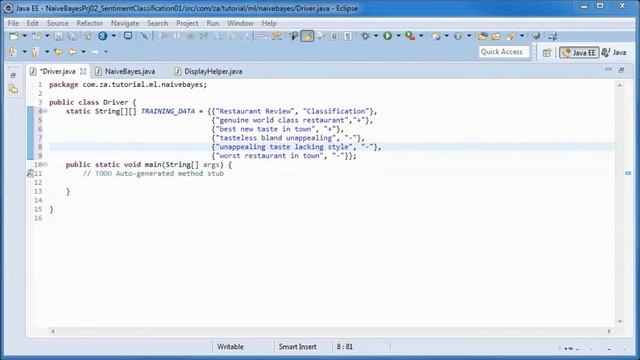Open the Run menu
Image resolution: width=640 pixels, height=360 pixels.
point(213,23)
